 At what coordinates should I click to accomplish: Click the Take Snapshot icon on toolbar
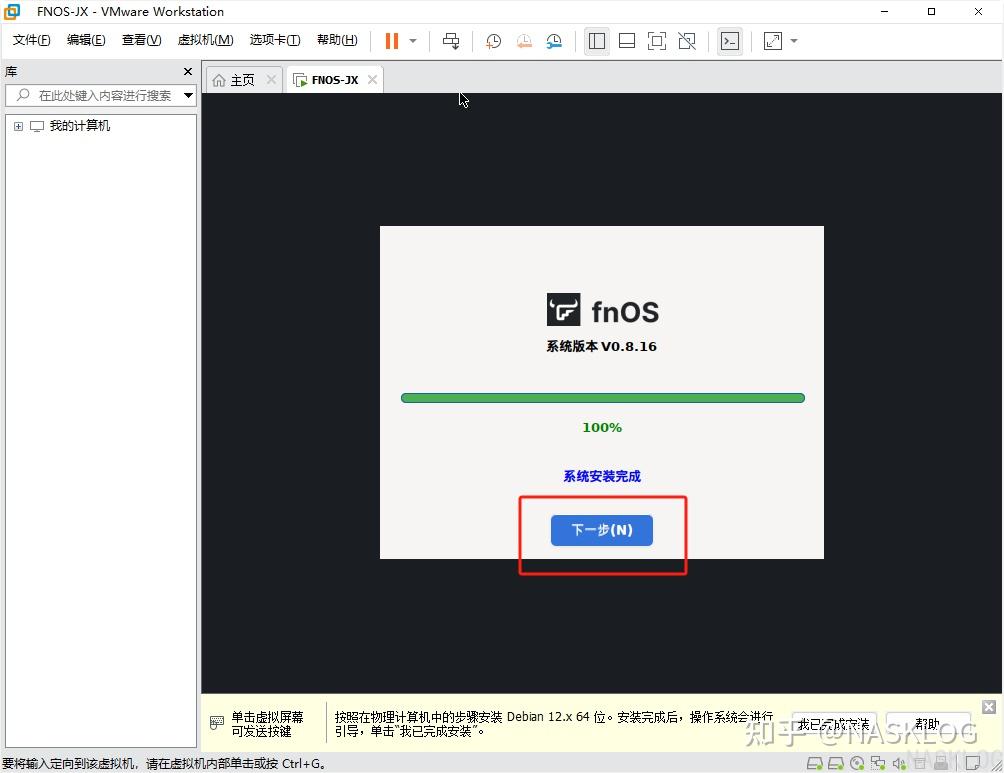tap(493, 41)
